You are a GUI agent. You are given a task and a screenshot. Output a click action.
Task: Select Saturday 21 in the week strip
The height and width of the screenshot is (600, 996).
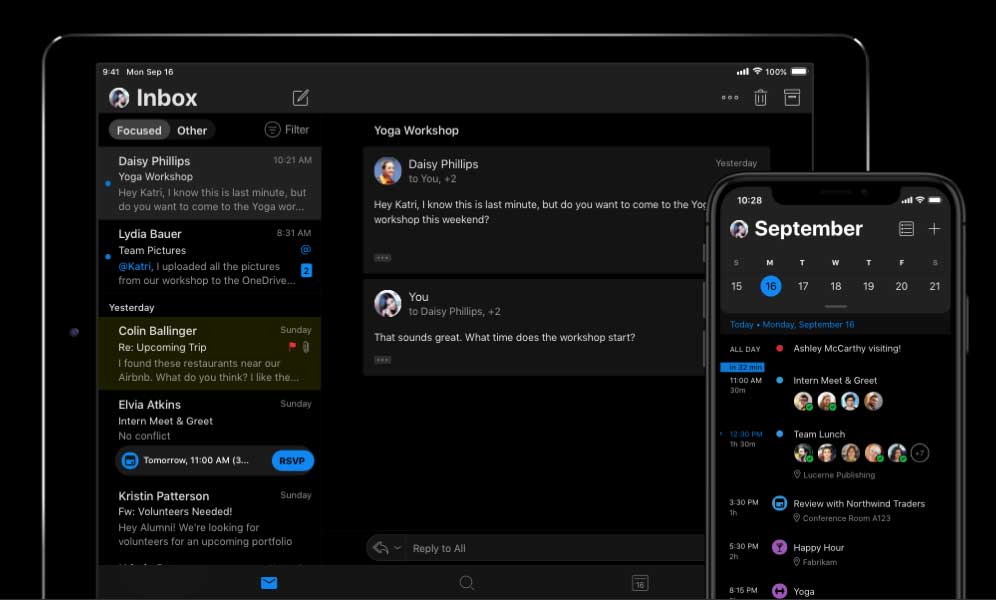934,286
